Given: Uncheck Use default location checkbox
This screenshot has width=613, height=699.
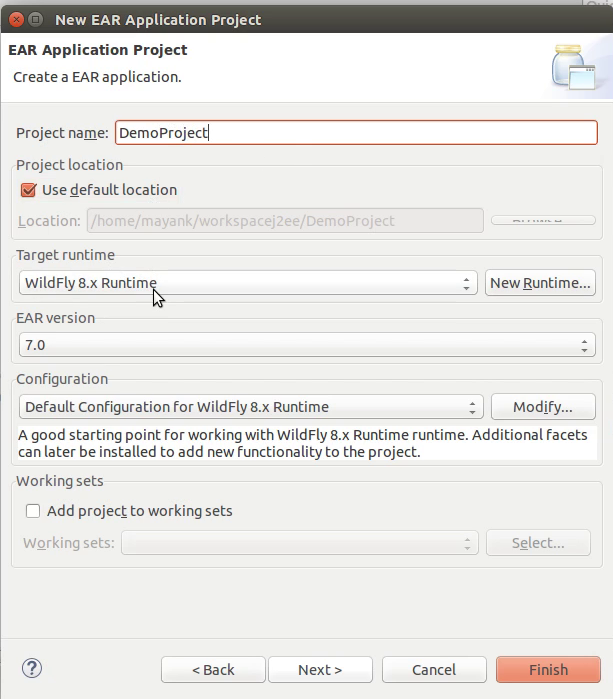Looking at the screenshot, I should coord(29,190).
